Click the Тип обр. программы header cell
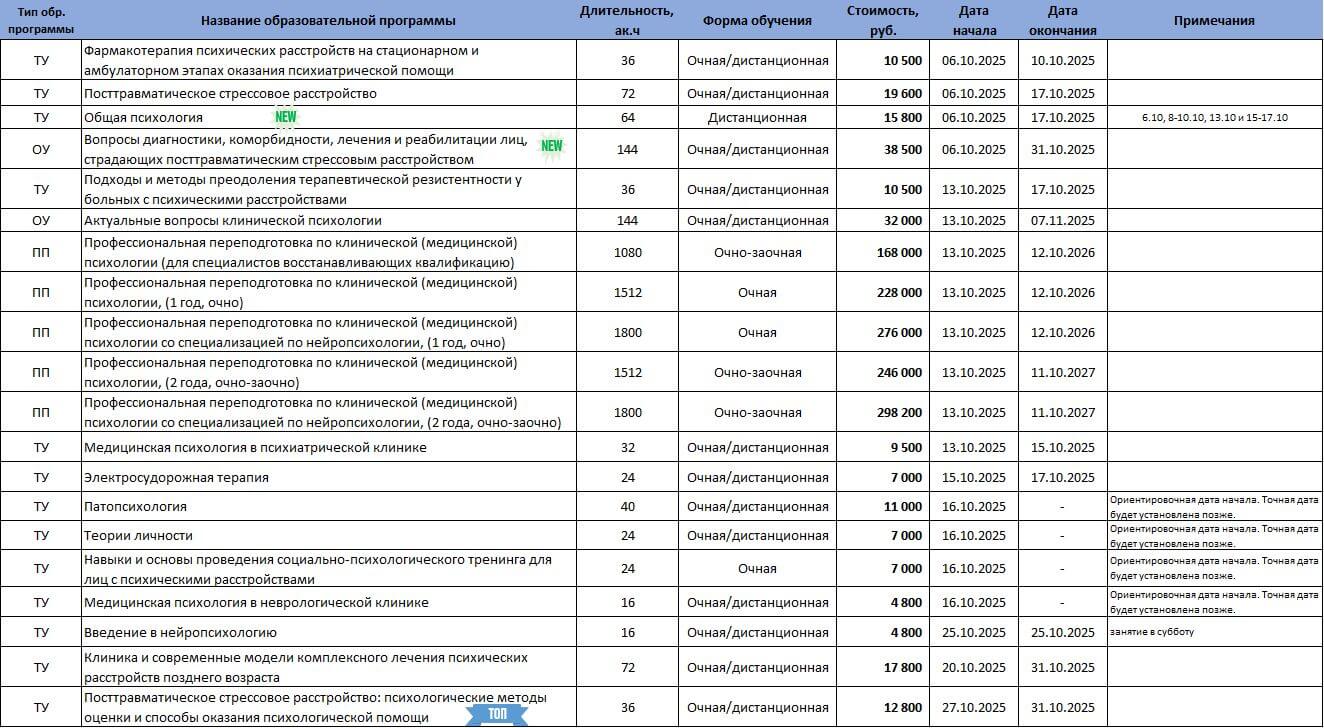The image size is (1324, 728). [x=40, y=21]
